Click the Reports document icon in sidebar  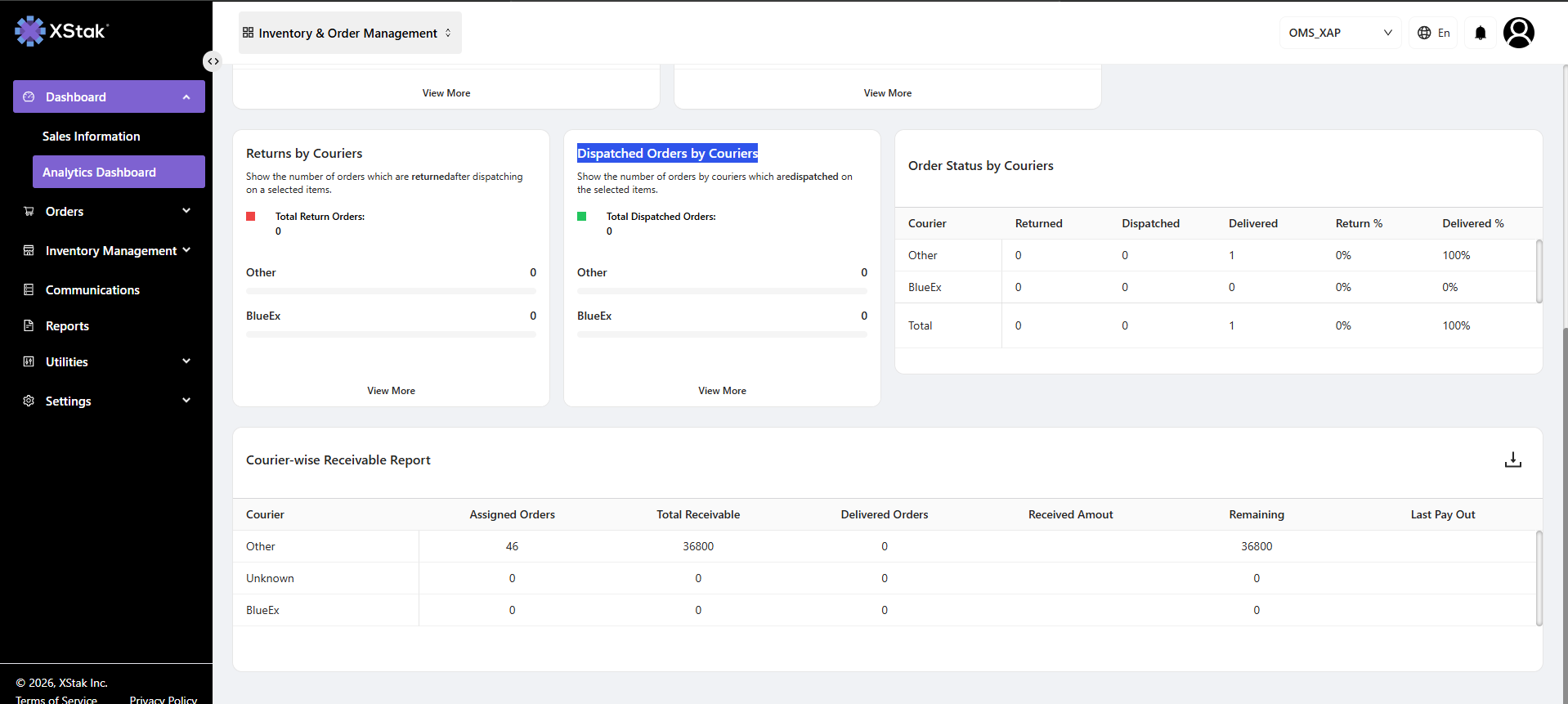pos(29,325)
